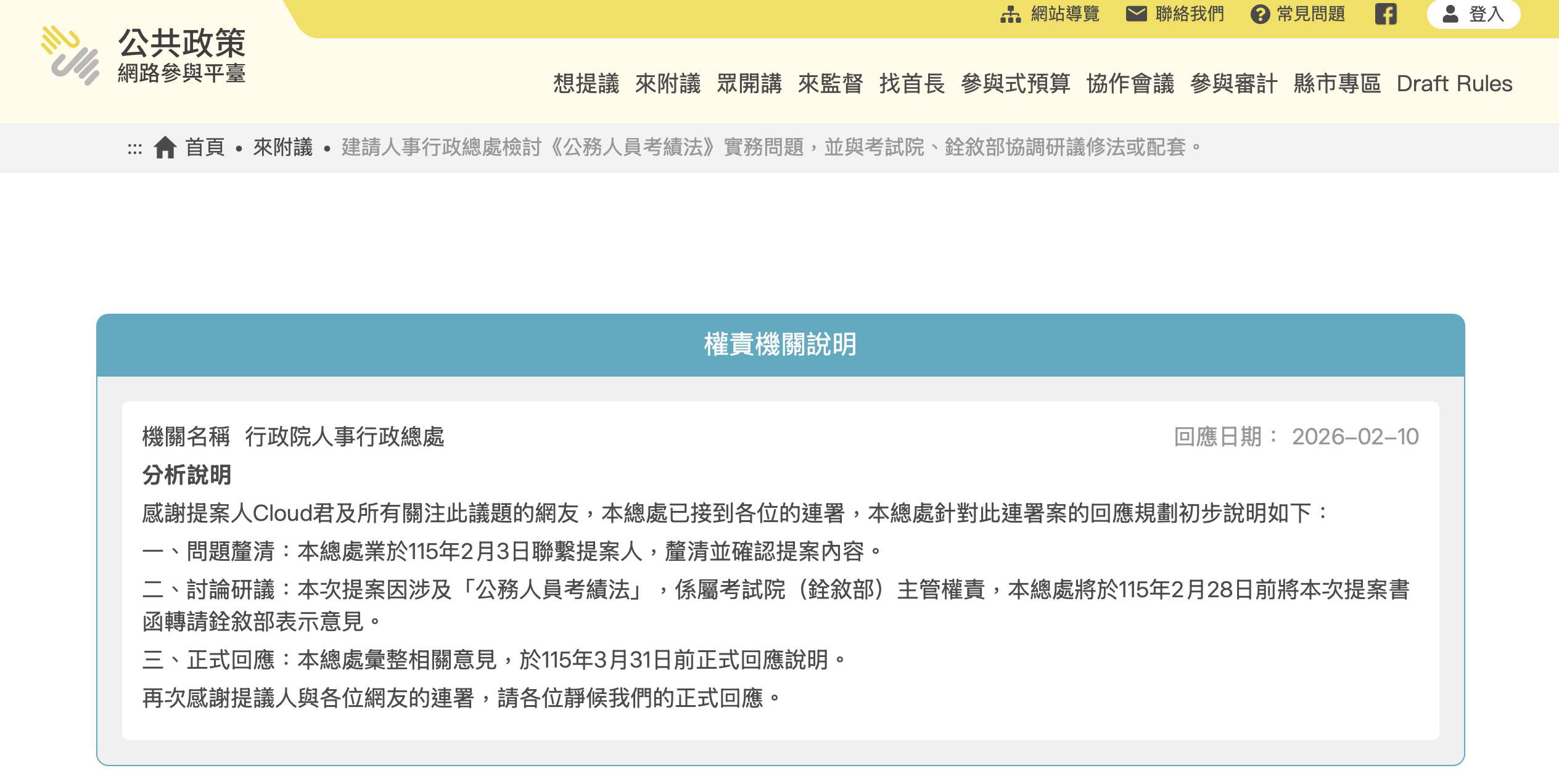Click the home icon in the breadcrumb
The height and width of the screenshot is (784, 1559).
pos(165,147)
